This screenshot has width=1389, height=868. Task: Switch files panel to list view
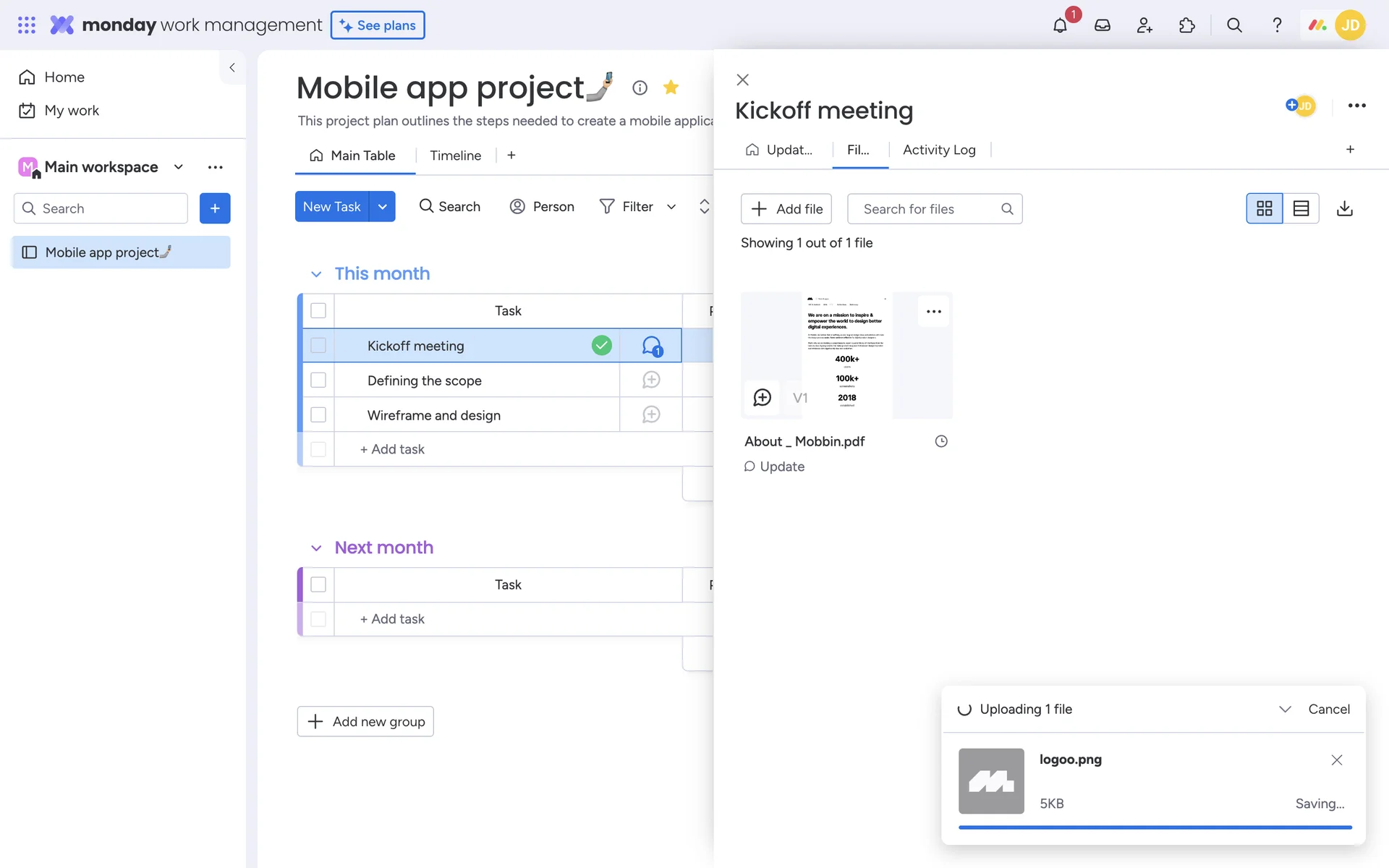pos(1301,208)
